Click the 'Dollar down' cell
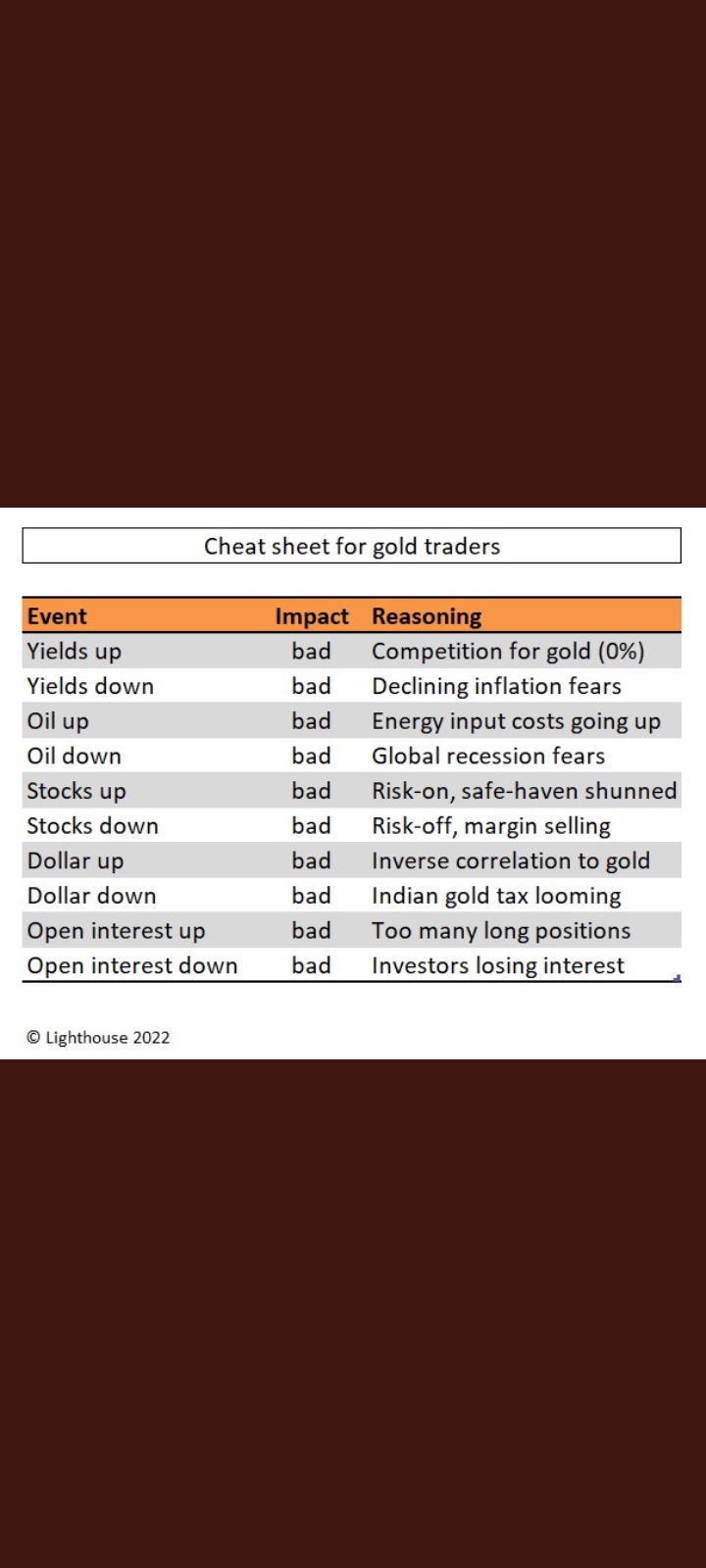The image size is (706, 1568). [92, 896]
